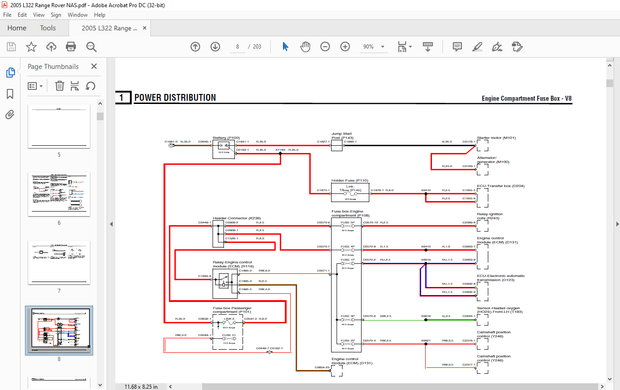Toggle the Bookmarks panel icon
This screenshot has width=620, height=390.
pyautogui.click(x=10, y=94)
